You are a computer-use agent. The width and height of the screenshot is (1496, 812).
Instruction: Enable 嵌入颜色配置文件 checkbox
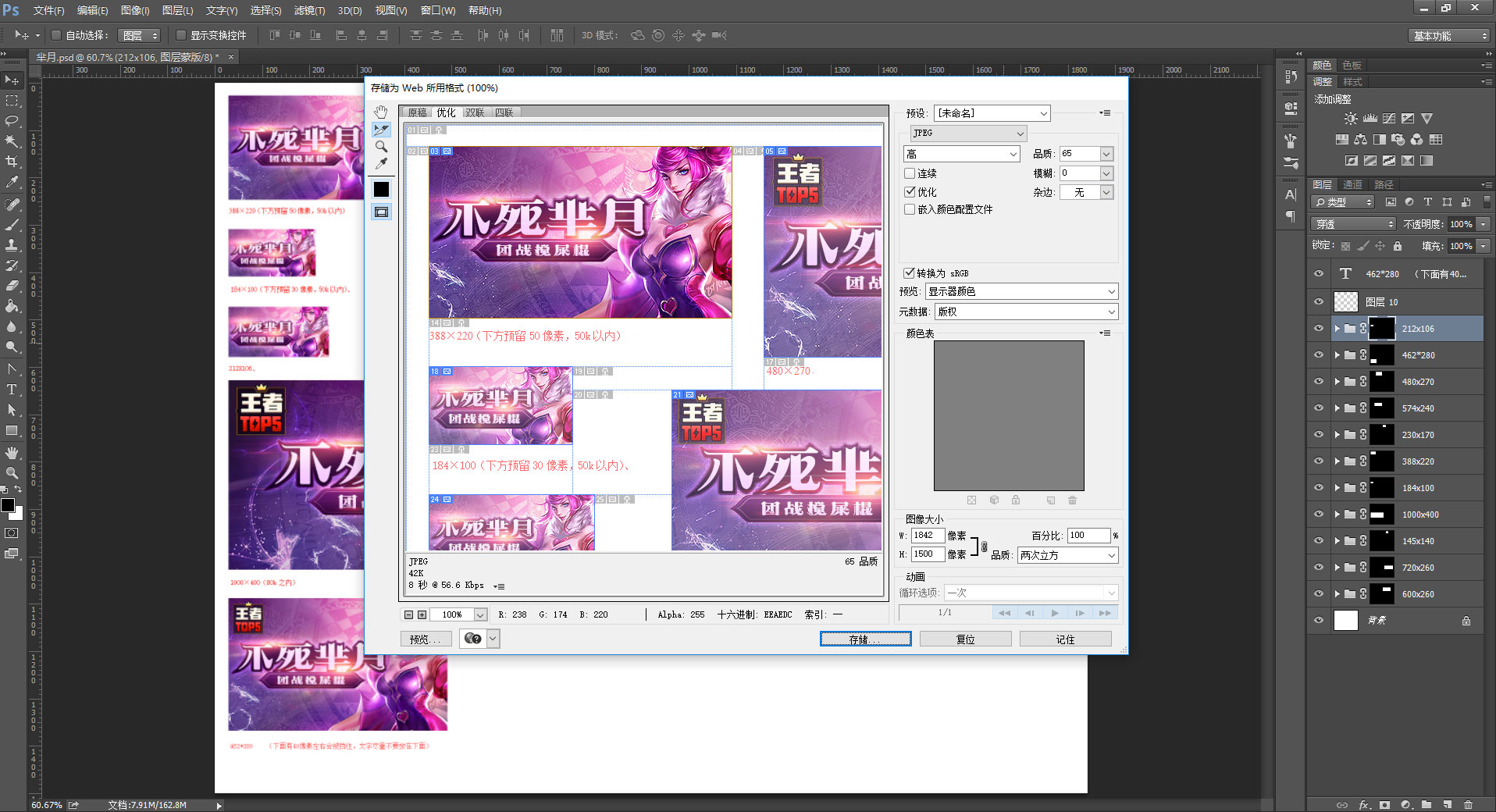(910, 209)
